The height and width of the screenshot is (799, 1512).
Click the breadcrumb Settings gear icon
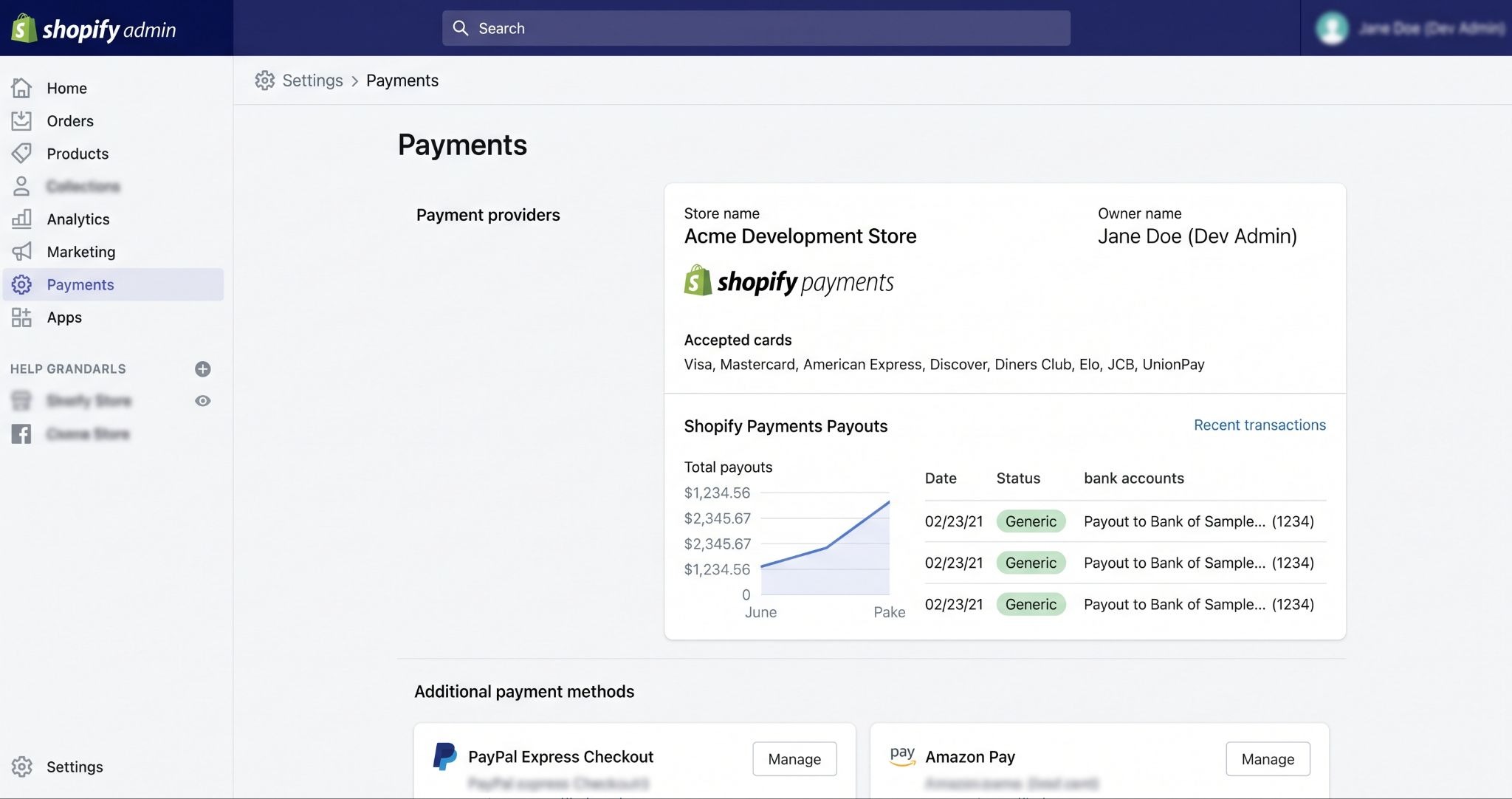[265, 80]
